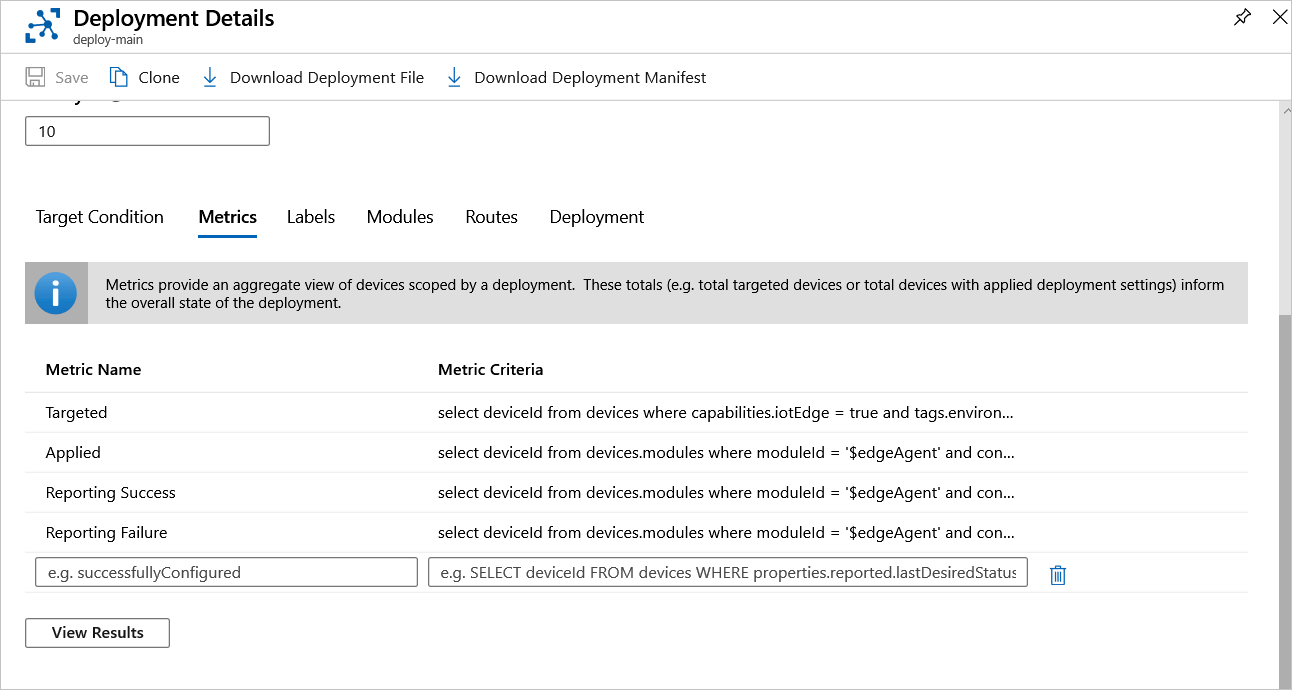The height and width of the screenshot is (690, 1292).
Task: Click the download icon for Deployment Manifest
Action: point(454,76)
